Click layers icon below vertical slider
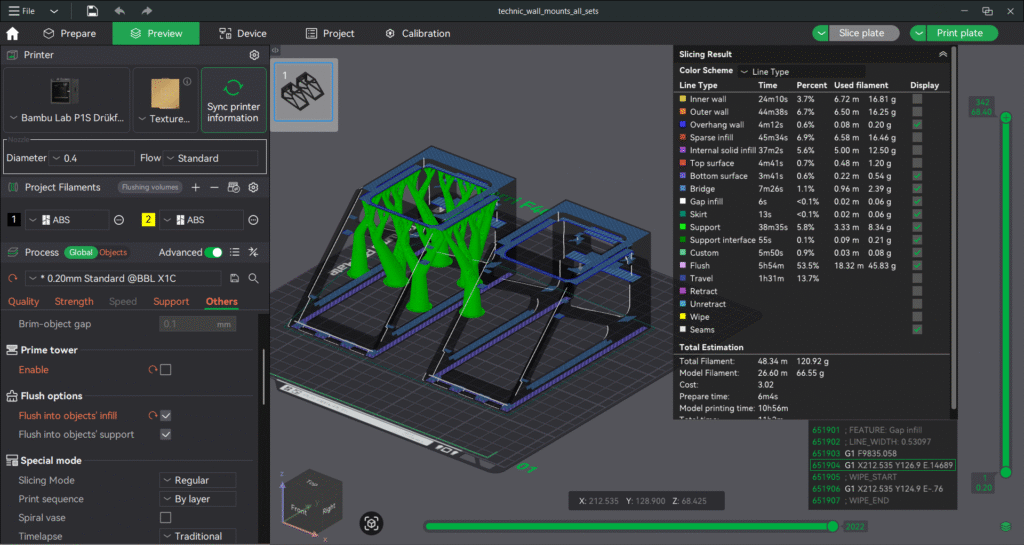The height and width of the screenshot is (545, 1024). point(1006,527)
